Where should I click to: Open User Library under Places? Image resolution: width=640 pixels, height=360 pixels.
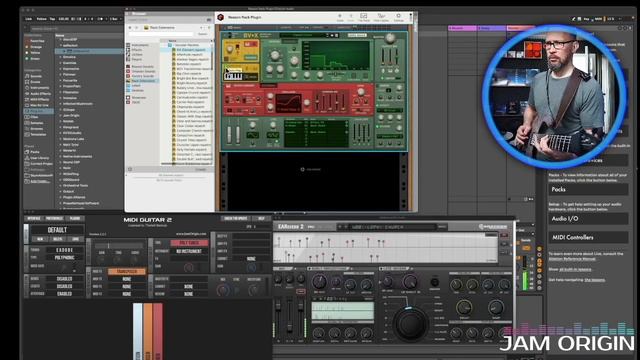click(39, 158)
